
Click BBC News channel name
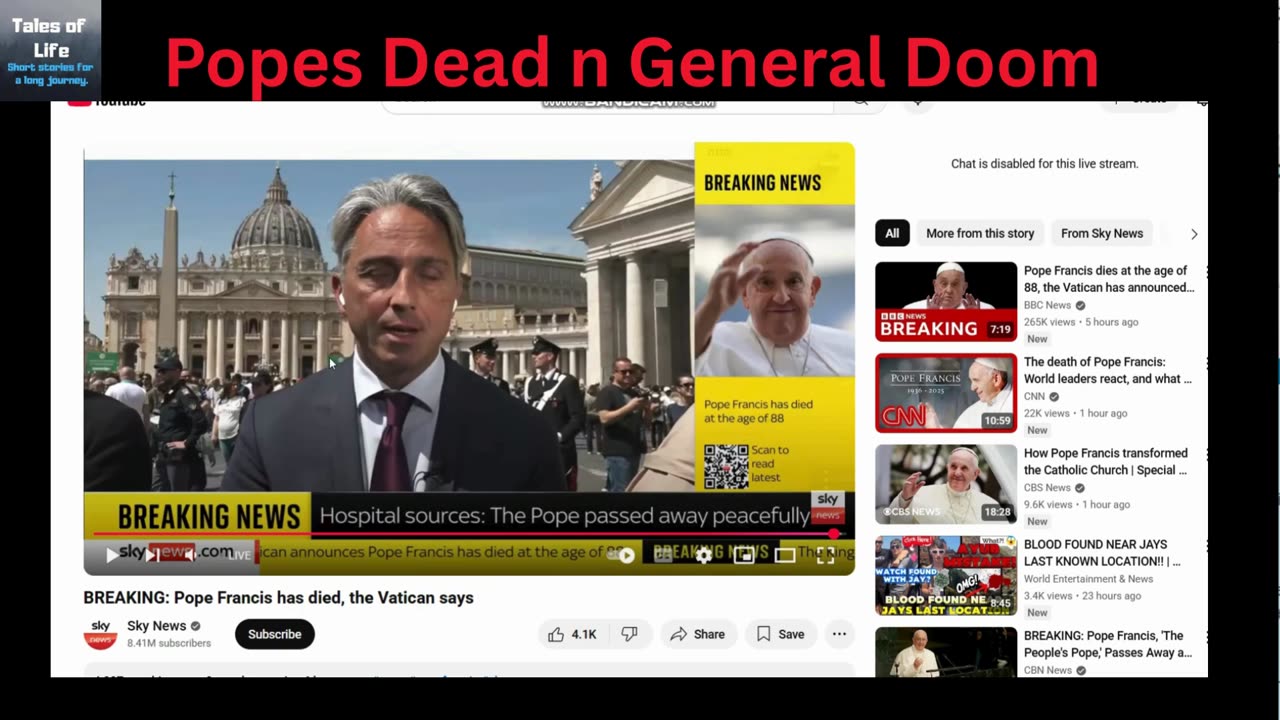click(x=1047, y=305)
